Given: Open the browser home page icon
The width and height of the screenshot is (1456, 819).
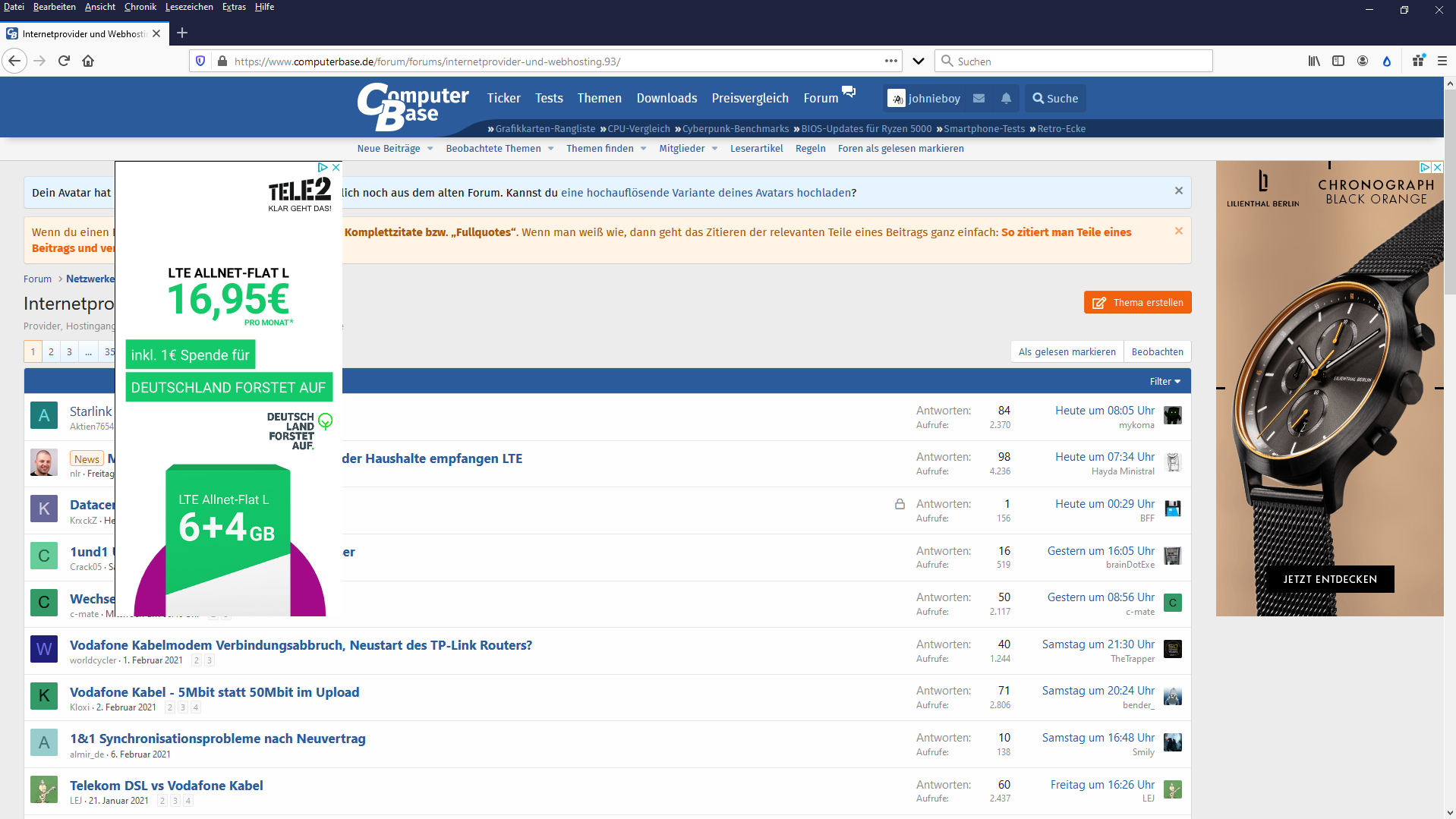Looking at the screenshot, I should coord(88,61).
